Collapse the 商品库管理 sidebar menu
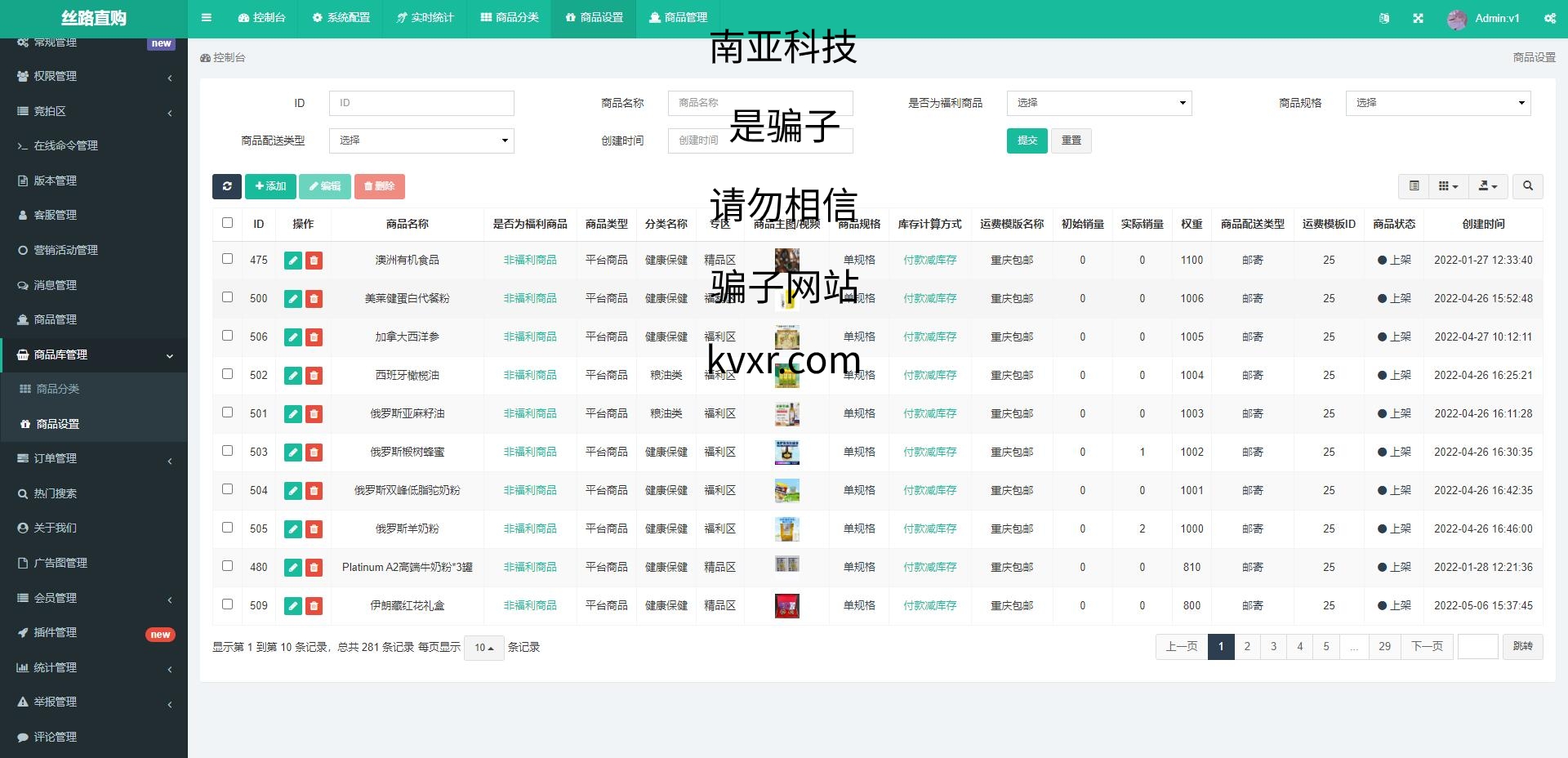 94,354
